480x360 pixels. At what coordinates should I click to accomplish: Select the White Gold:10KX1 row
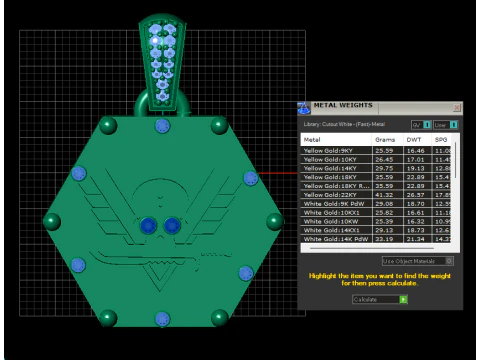(x=376, y=212)
